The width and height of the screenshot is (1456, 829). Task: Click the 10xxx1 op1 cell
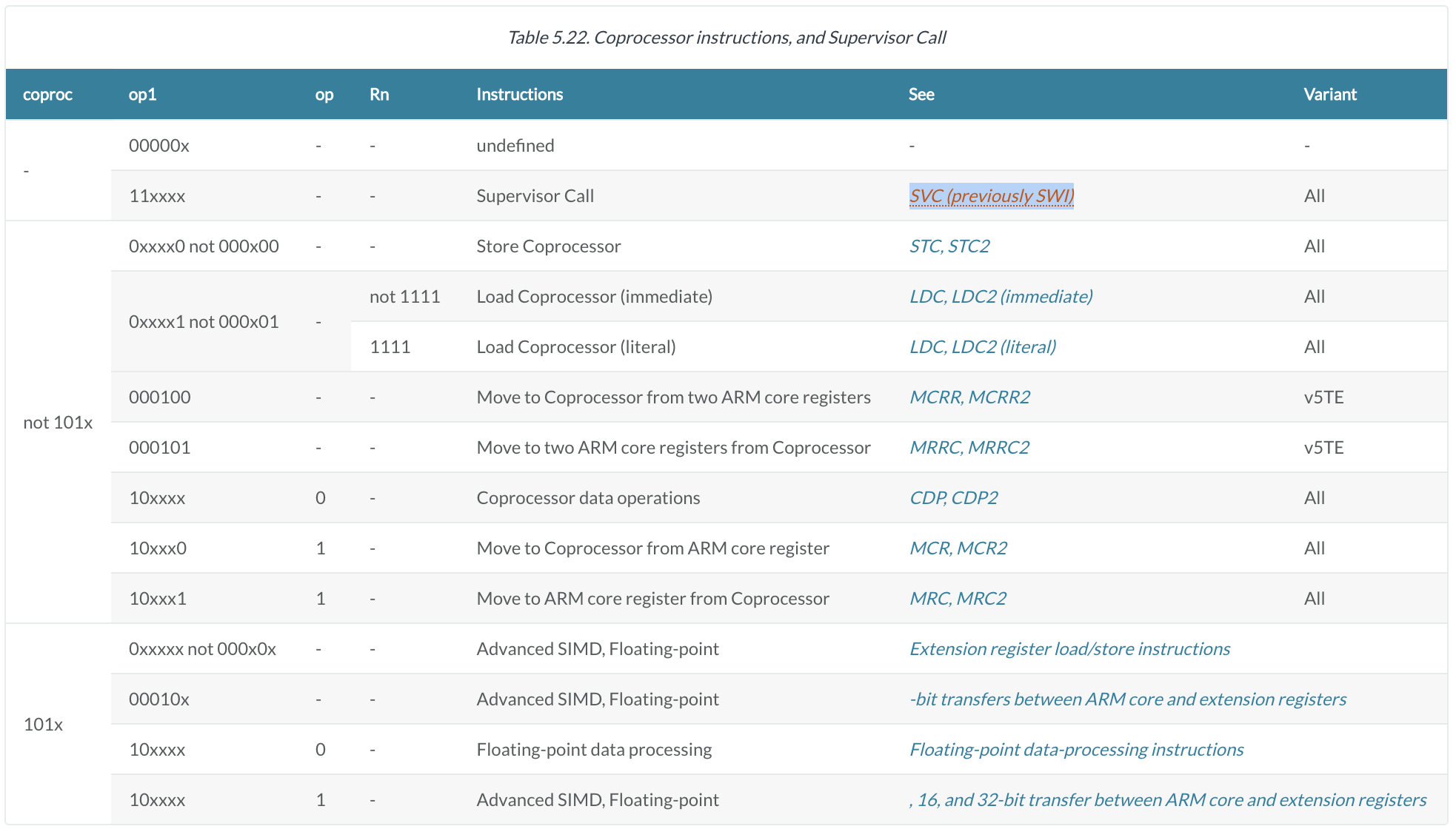[x=158, y=599]
